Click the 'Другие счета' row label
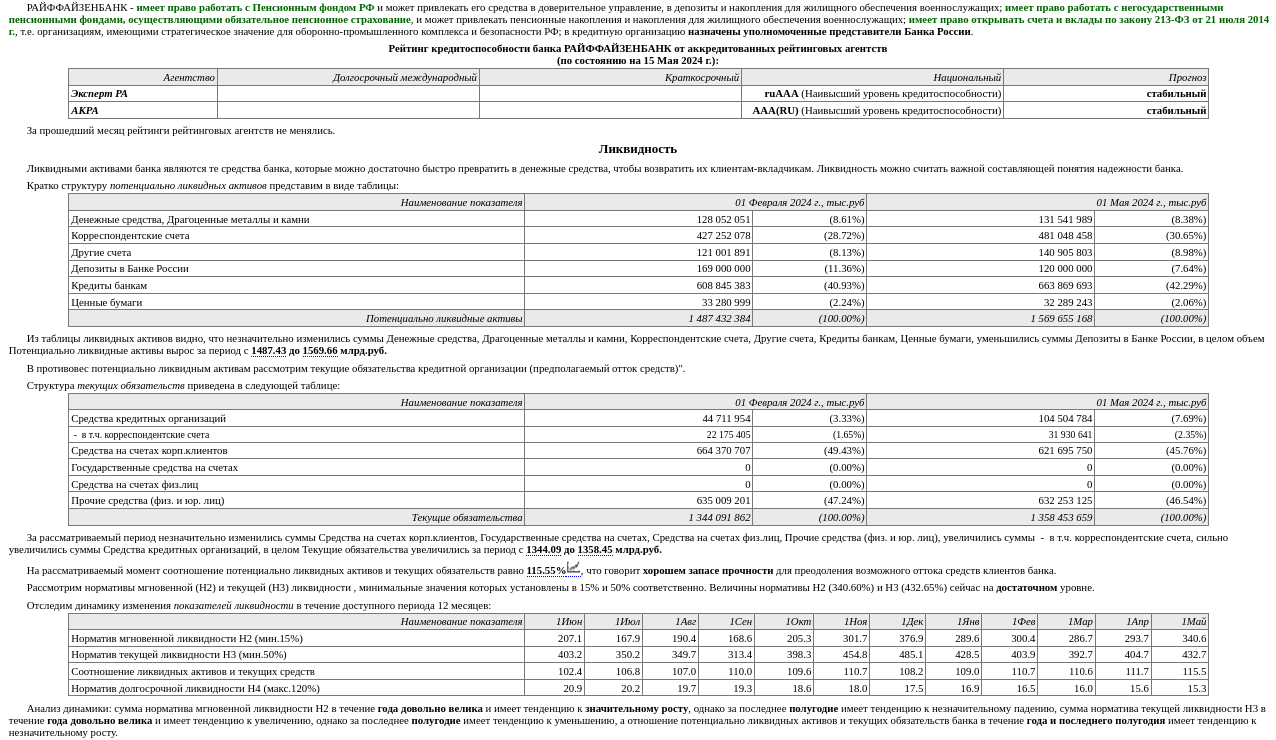This screenshot has height=740, width=1276. click(x=101, y=252)
